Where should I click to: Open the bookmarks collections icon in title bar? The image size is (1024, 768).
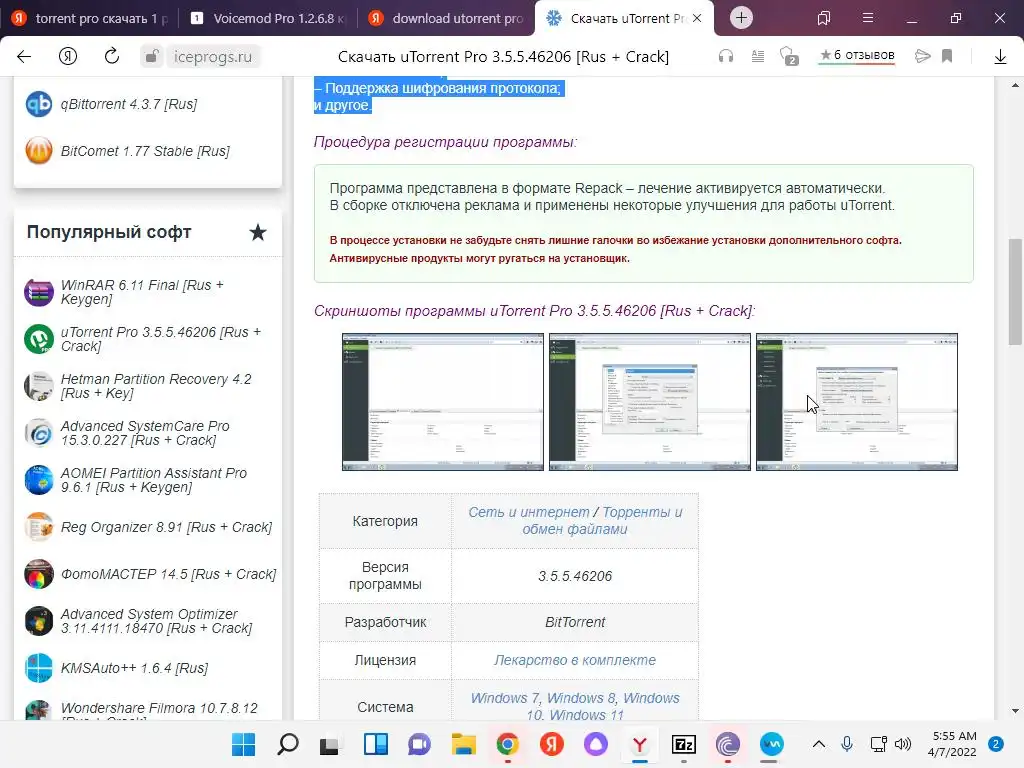pos(824,18)
